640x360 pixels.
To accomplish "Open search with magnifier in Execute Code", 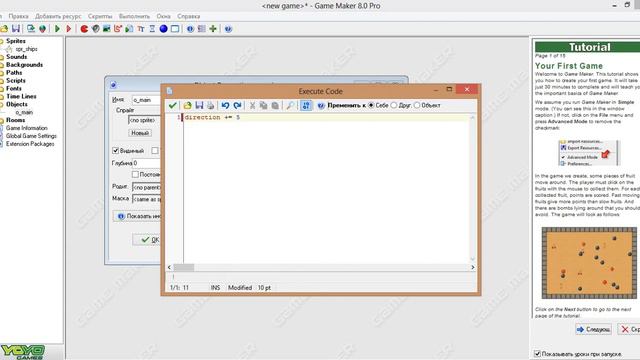I will [x=290, y=105].
